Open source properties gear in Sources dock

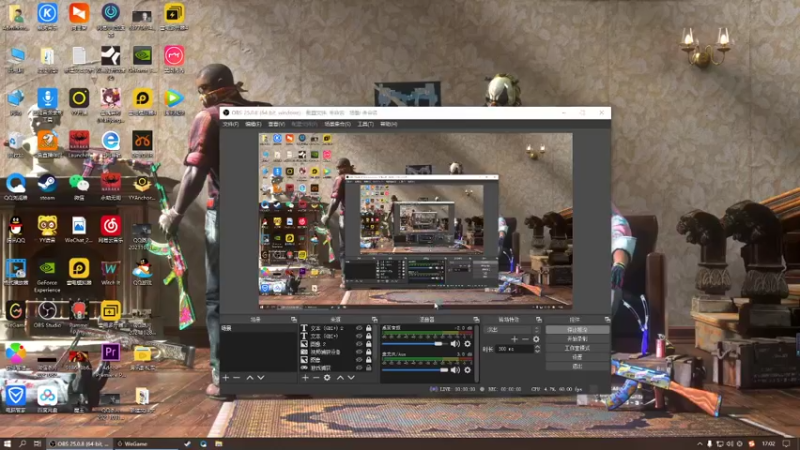pyautogui.click(x=327, y=378)
